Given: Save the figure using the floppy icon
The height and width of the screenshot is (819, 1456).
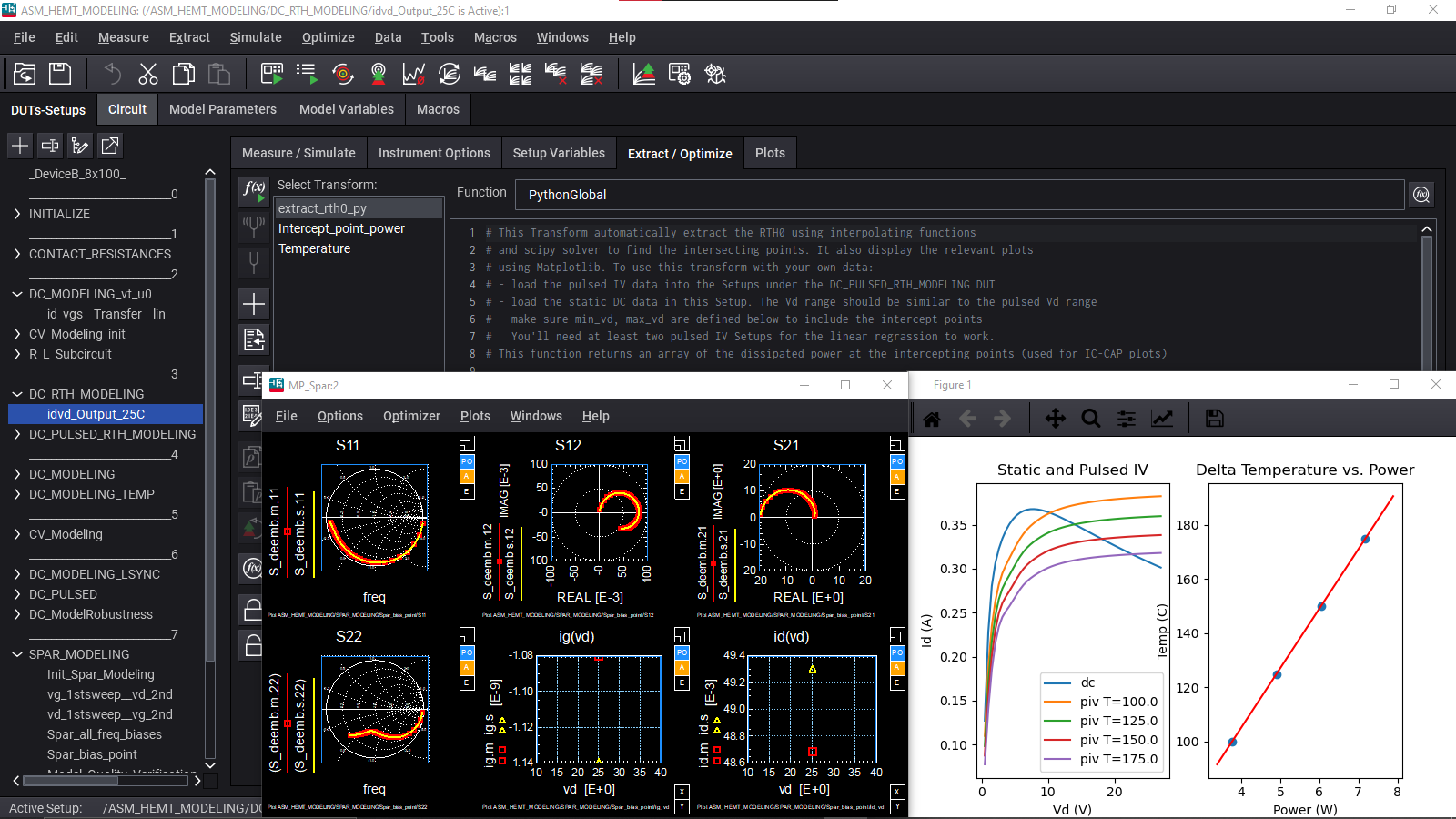Looking at the screenshot, I should point(1214,419).
